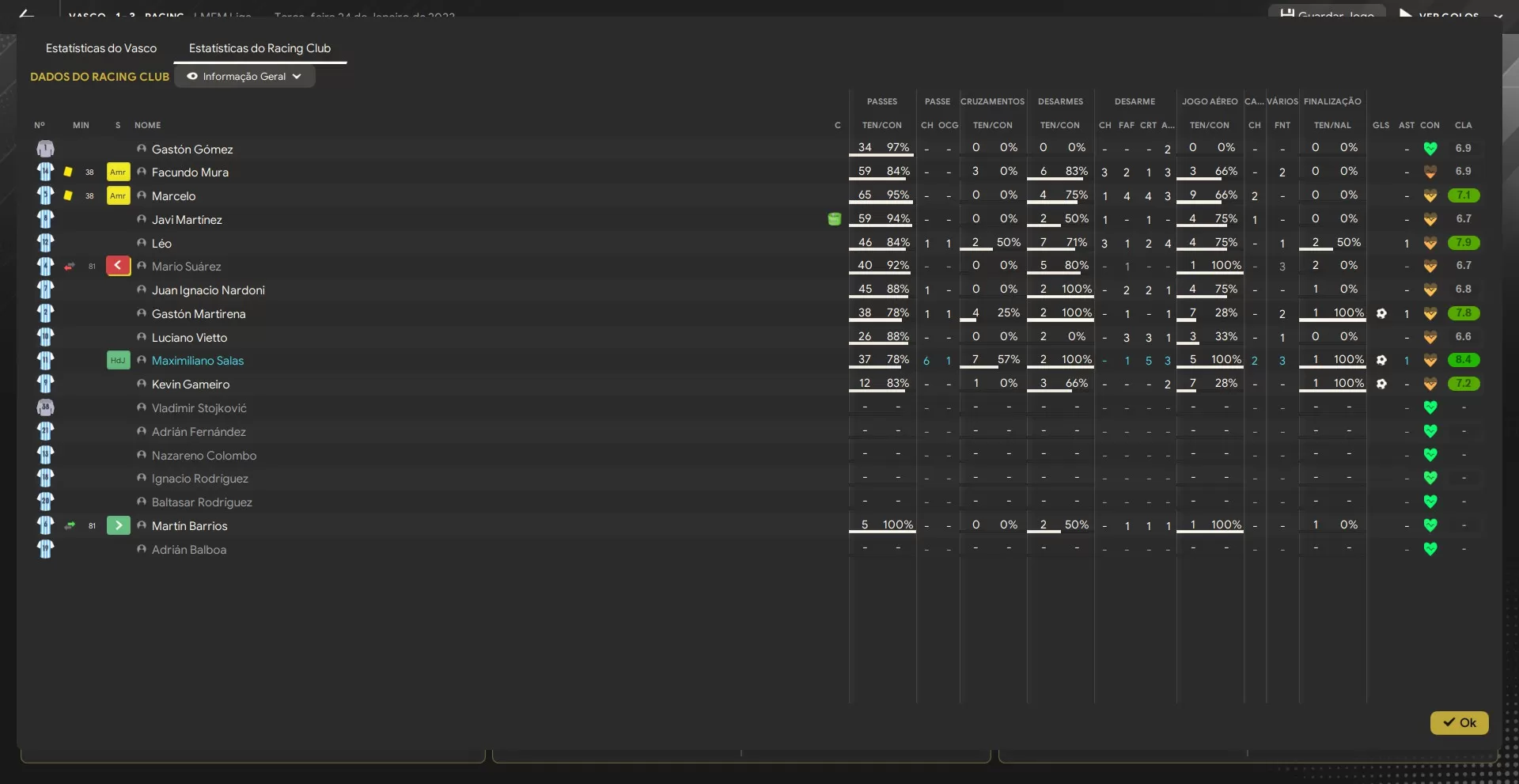
Task: Confirm with the Ok button
Action: 1459,722
